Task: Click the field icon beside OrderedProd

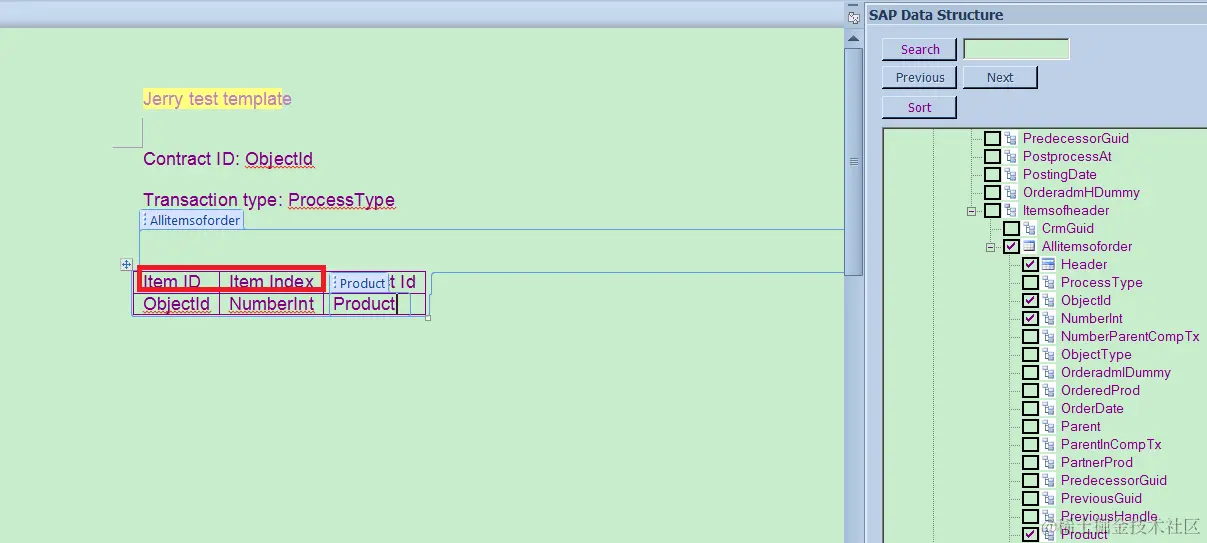Action: (1049, 390)
